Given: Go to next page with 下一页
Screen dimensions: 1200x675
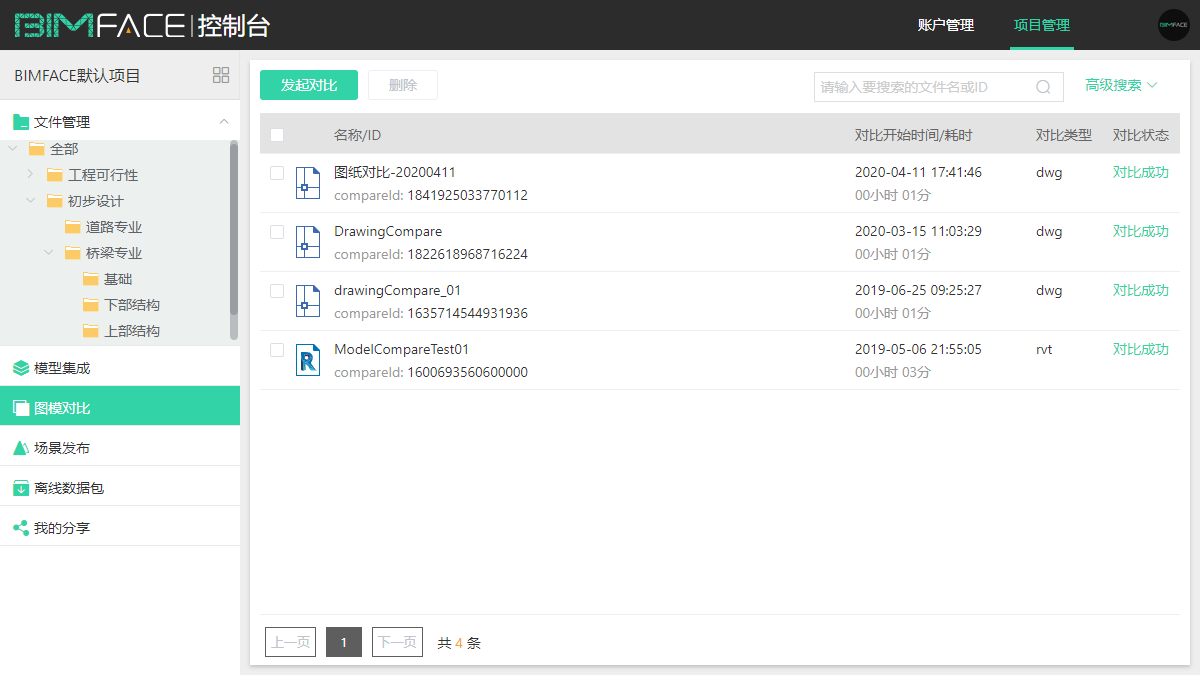Looking at the screenshot, I should pos(397,642).
